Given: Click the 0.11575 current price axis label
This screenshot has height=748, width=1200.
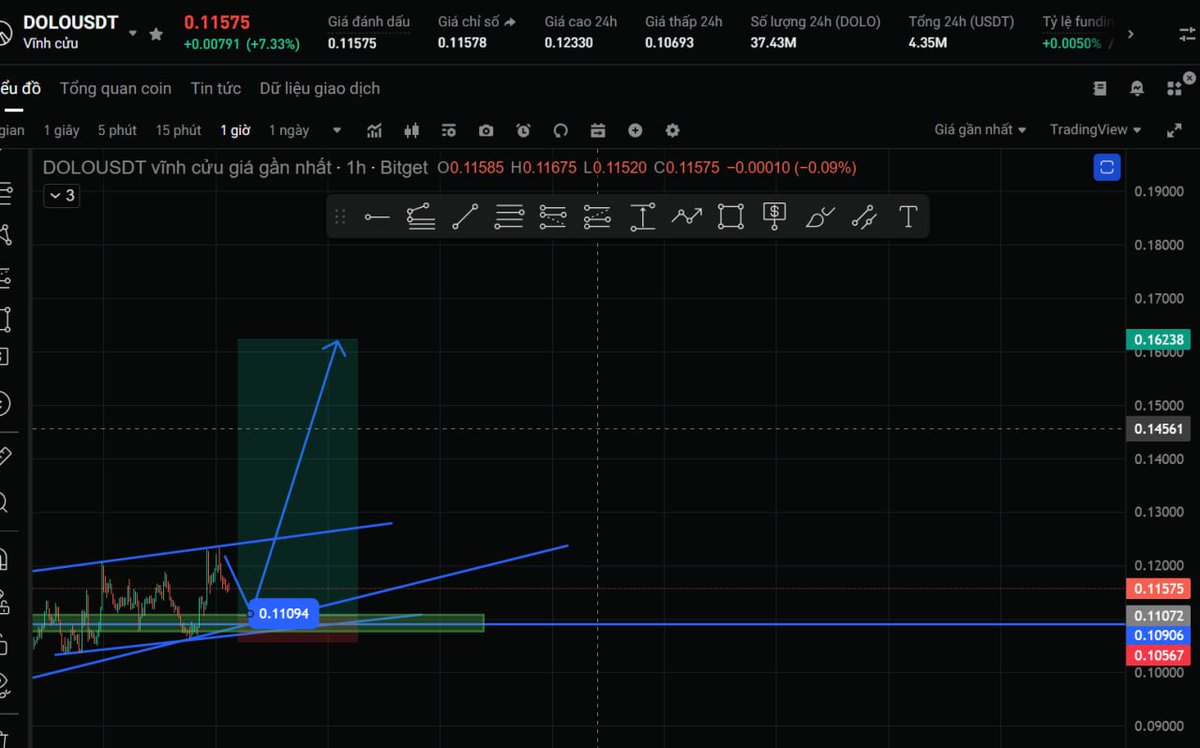Looking at the screenshot, I should coord(1158,589).
